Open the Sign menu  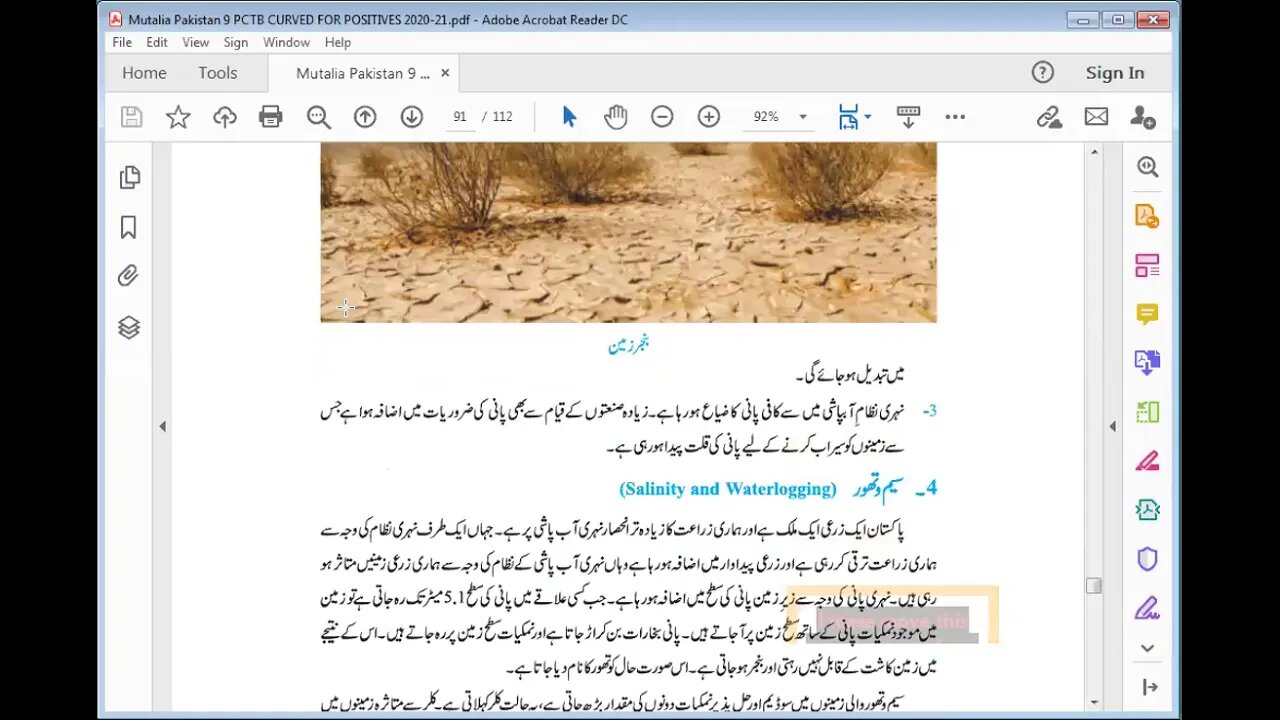pyautogui.click(x=236, y=42)
